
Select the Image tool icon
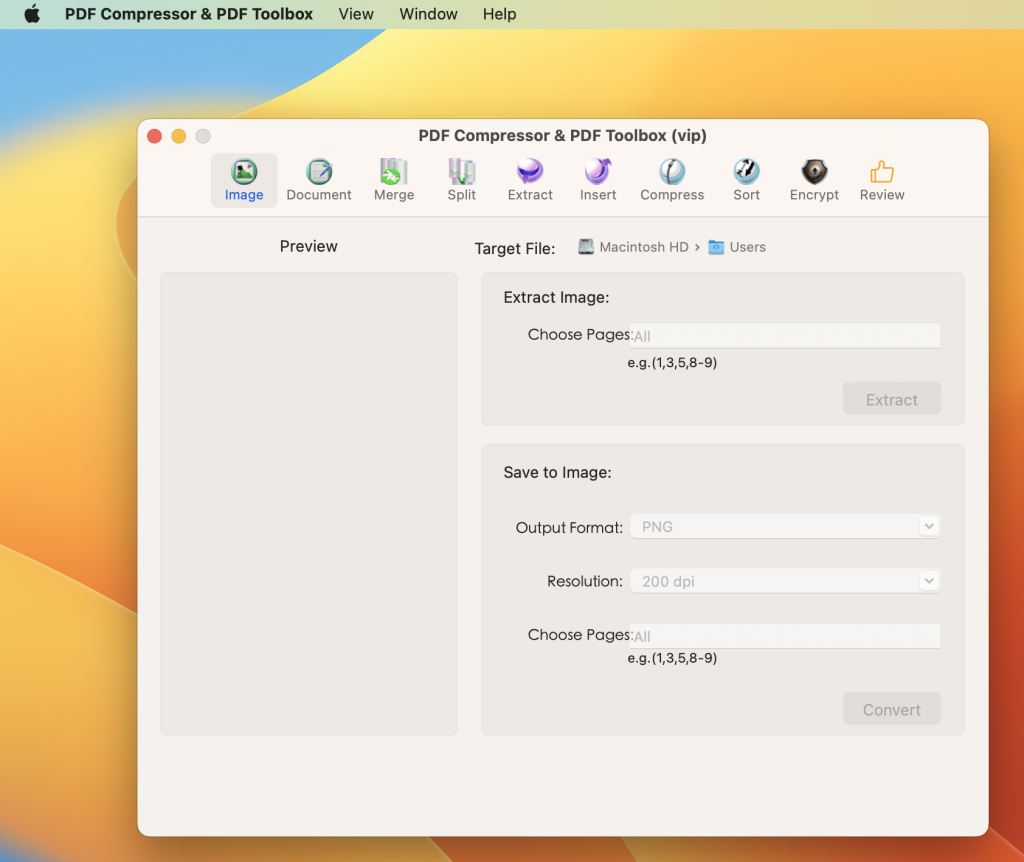click(x=244, y=172)
